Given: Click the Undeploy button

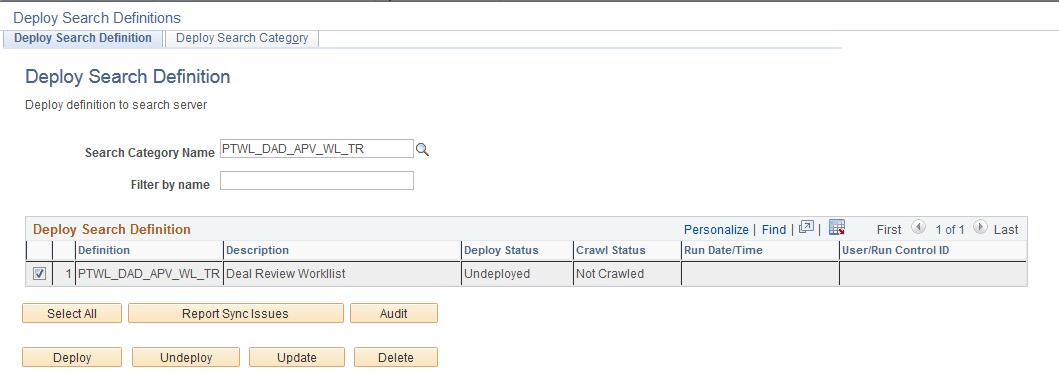Looking at the screenshot, I should (186, 357).
